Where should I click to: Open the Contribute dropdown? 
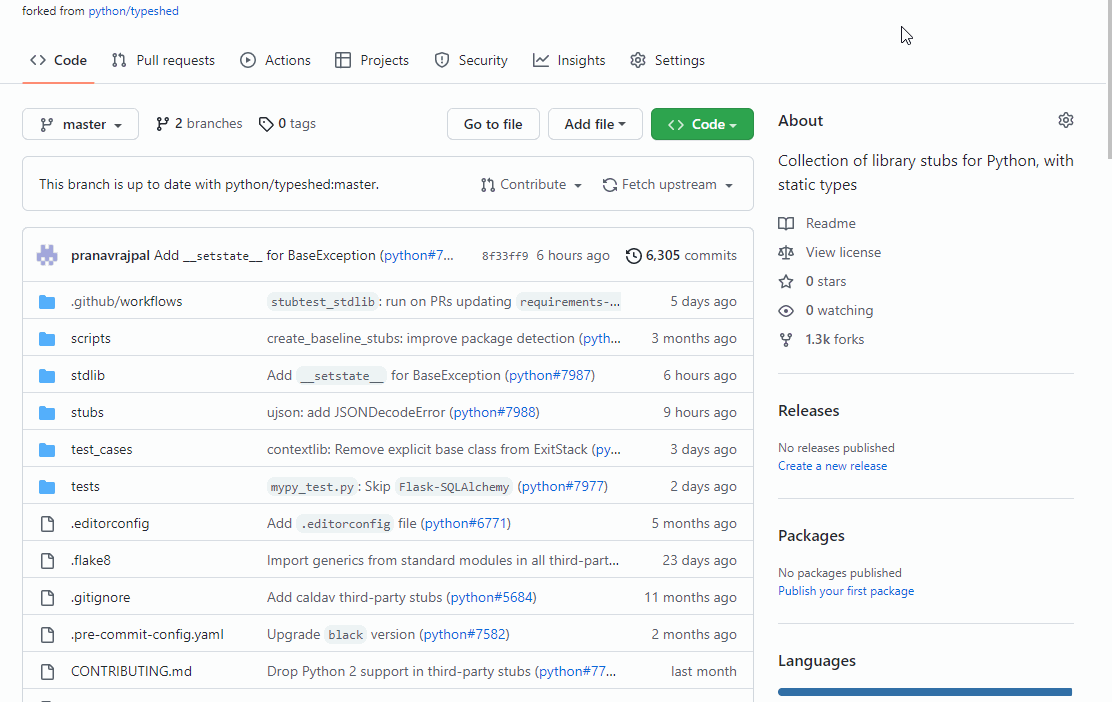point(531,184)
